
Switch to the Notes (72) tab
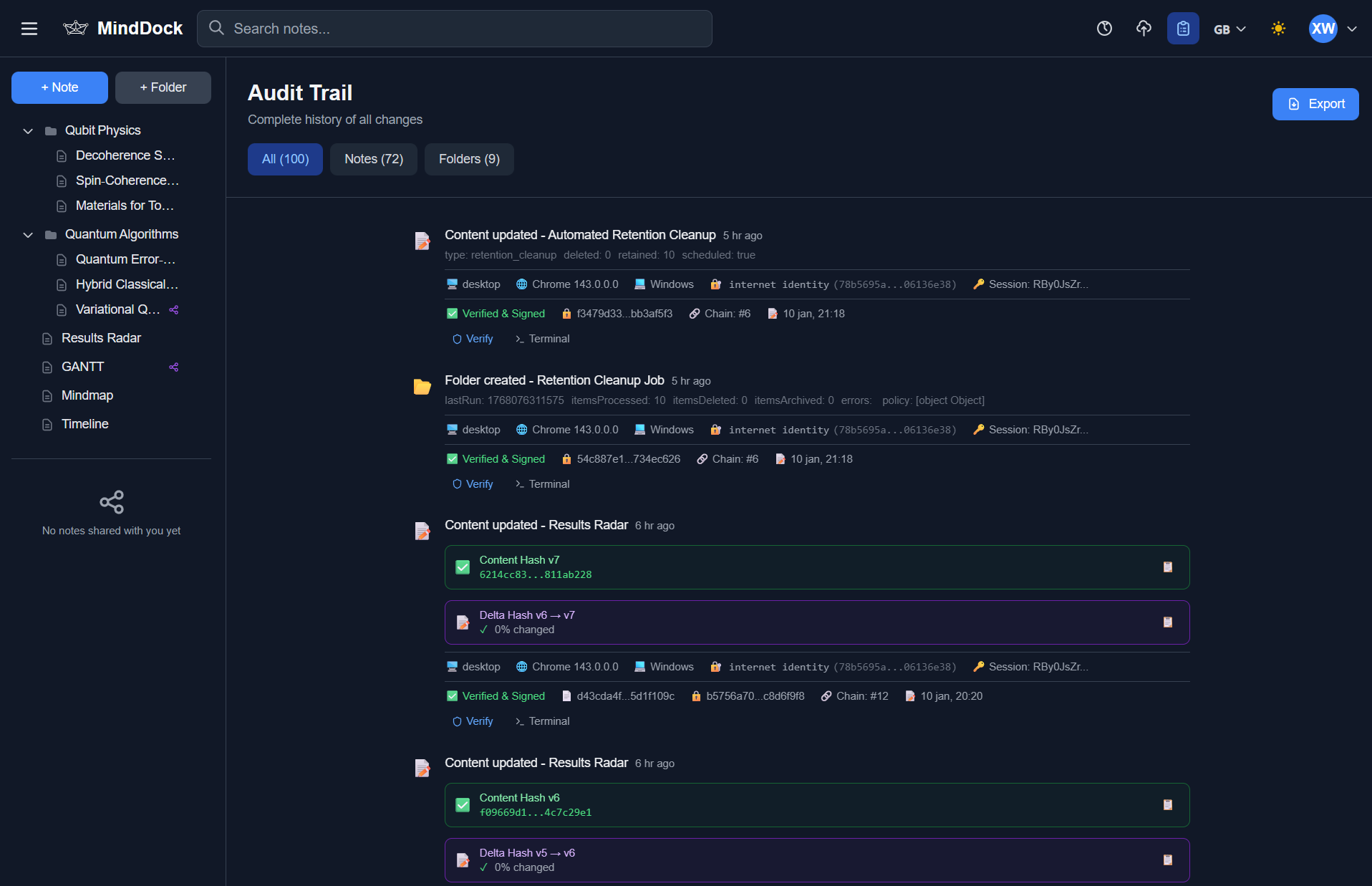(x=373, y=159)
